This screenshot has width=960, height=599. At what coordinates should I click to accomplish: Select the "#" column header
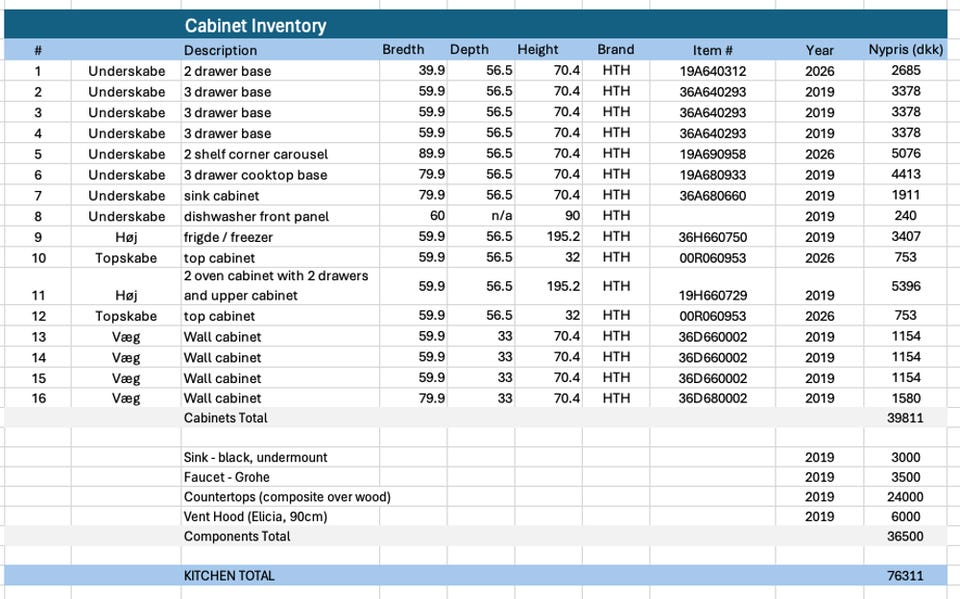(38, 50)
